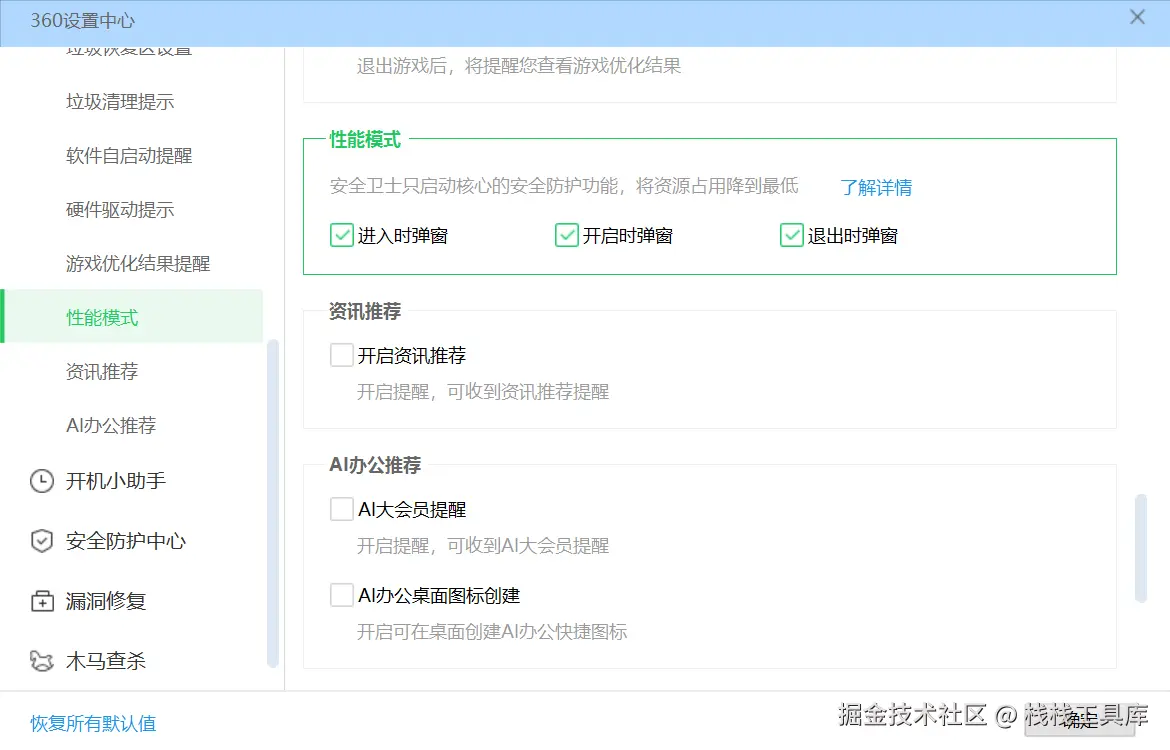This screenshot has width=1170, height=750.
Task: Enable the AI办公桌面图标创建 checkbox
Action: pos(342,596)
